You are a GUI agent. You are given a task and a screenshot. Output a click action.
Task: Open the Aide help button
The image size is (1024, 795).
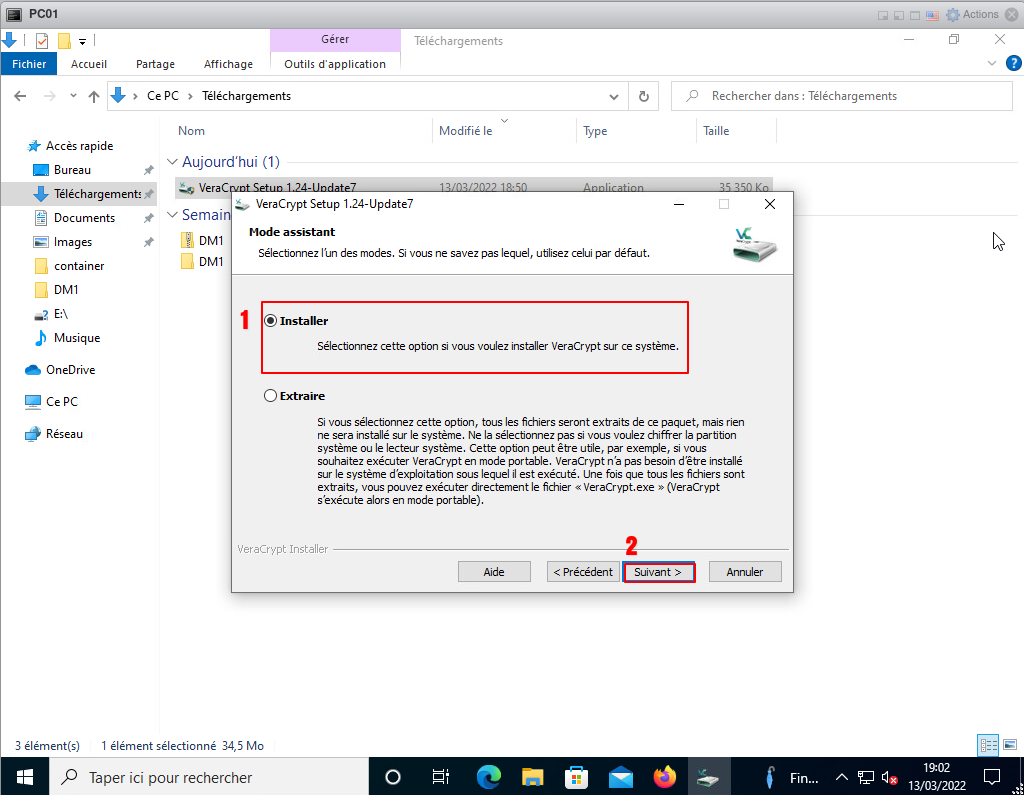pyautogui.click(x=493, y=572)
